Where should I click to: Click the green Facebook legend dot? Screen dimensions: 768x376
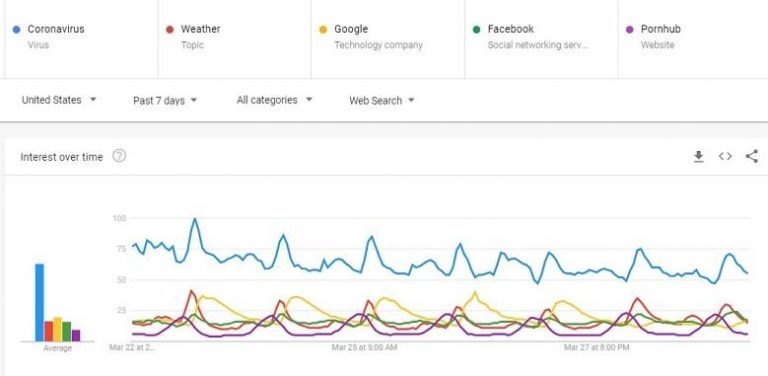click(x=476, y=29)
